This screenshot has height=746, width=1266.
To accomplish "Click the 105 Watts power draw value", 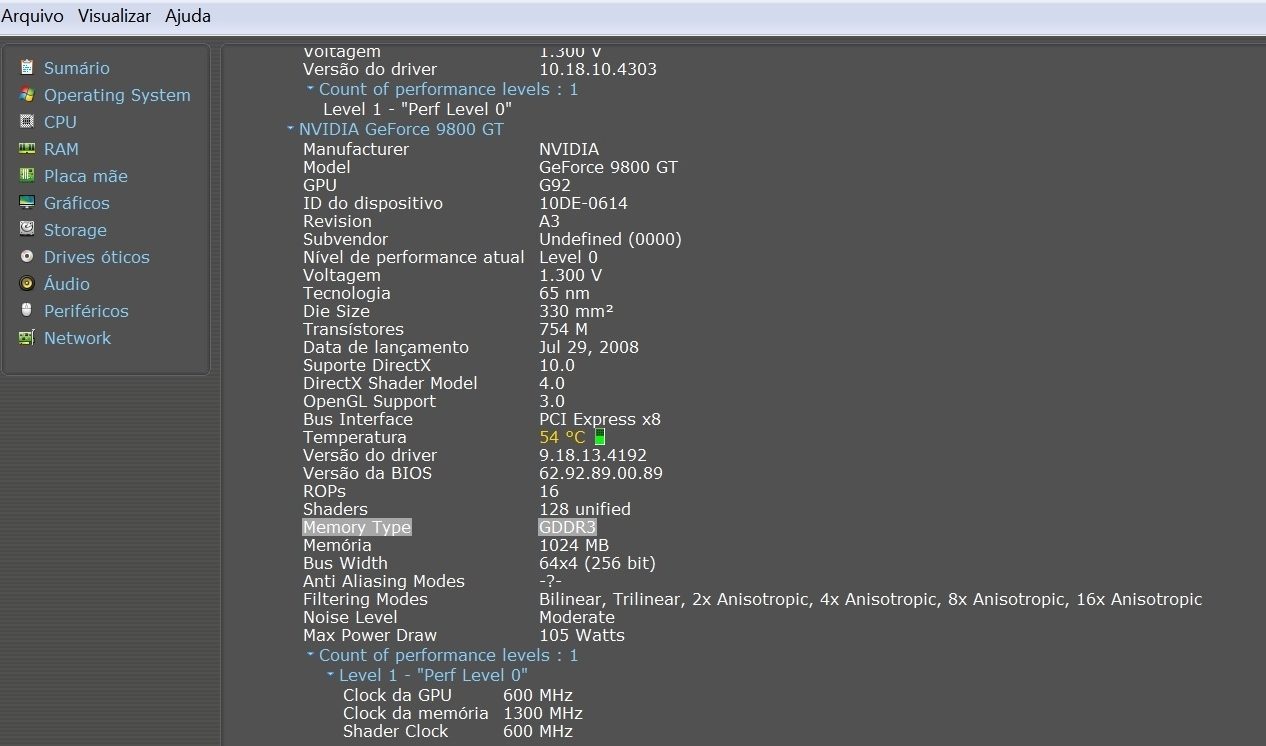I will (x=582, y=635).
